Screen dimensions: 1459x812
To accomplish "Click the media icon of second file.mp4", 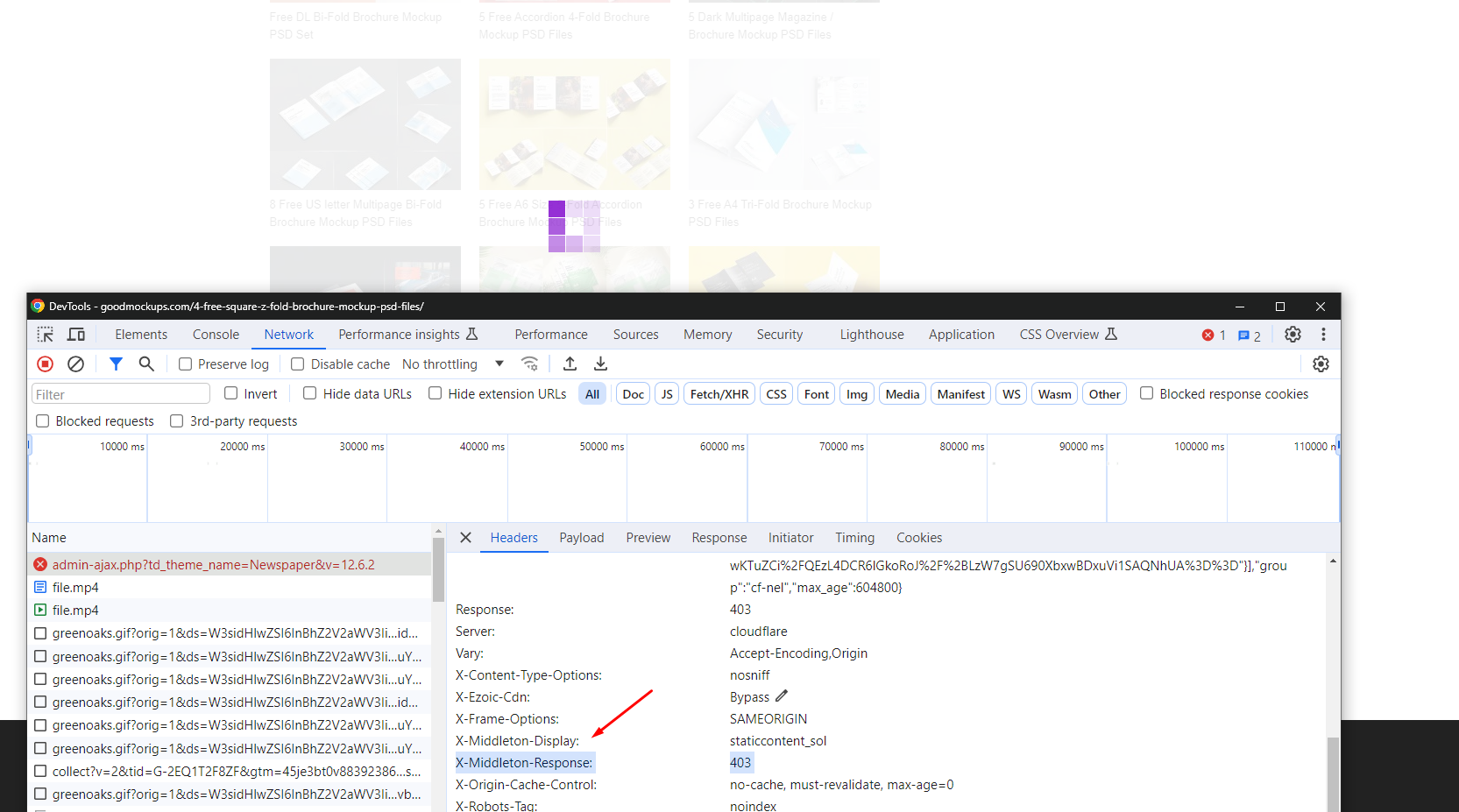I will [x=40, y=610].
